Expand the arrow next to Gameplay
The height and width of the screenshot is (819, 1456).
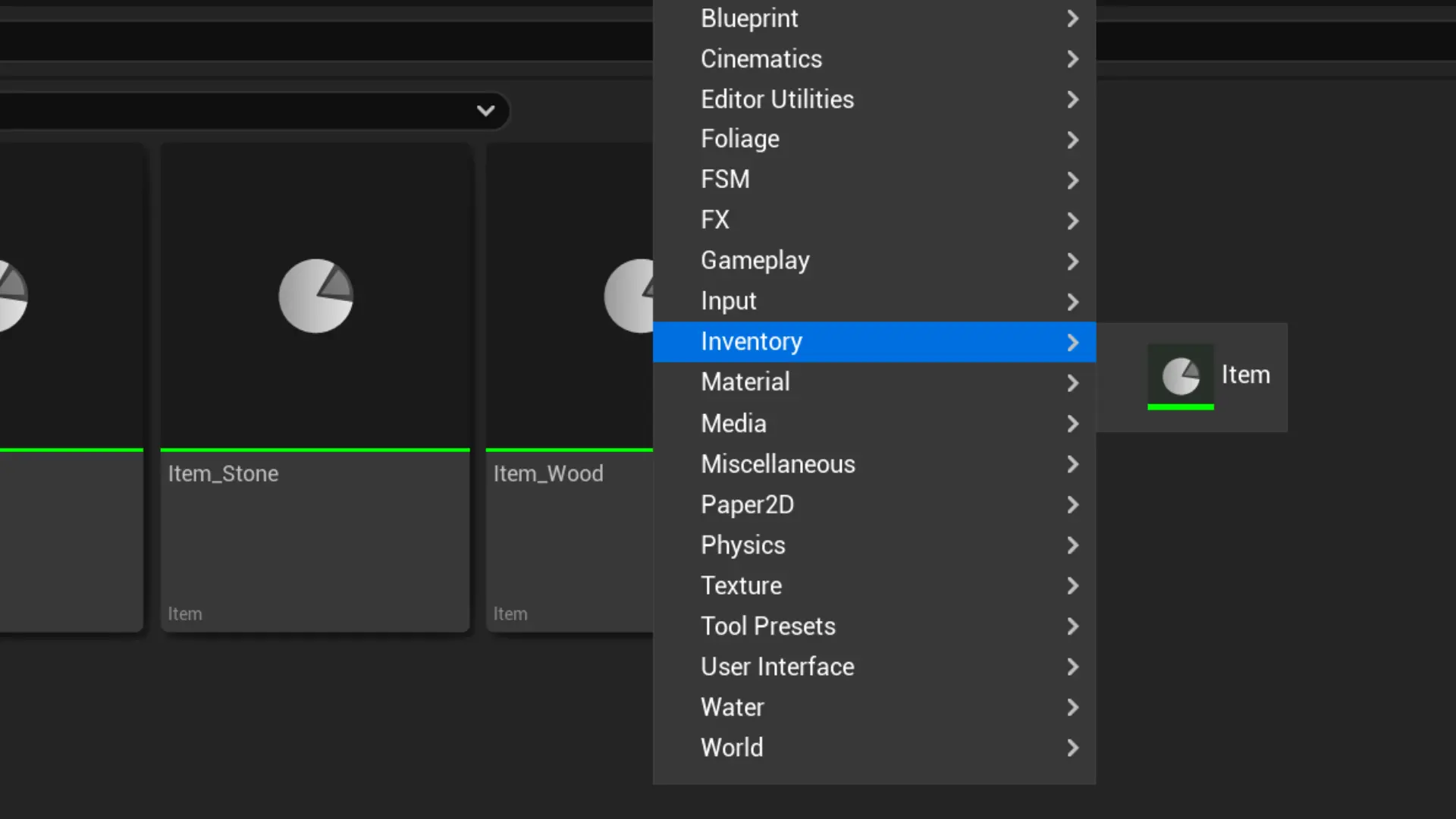click(1072, 261)
